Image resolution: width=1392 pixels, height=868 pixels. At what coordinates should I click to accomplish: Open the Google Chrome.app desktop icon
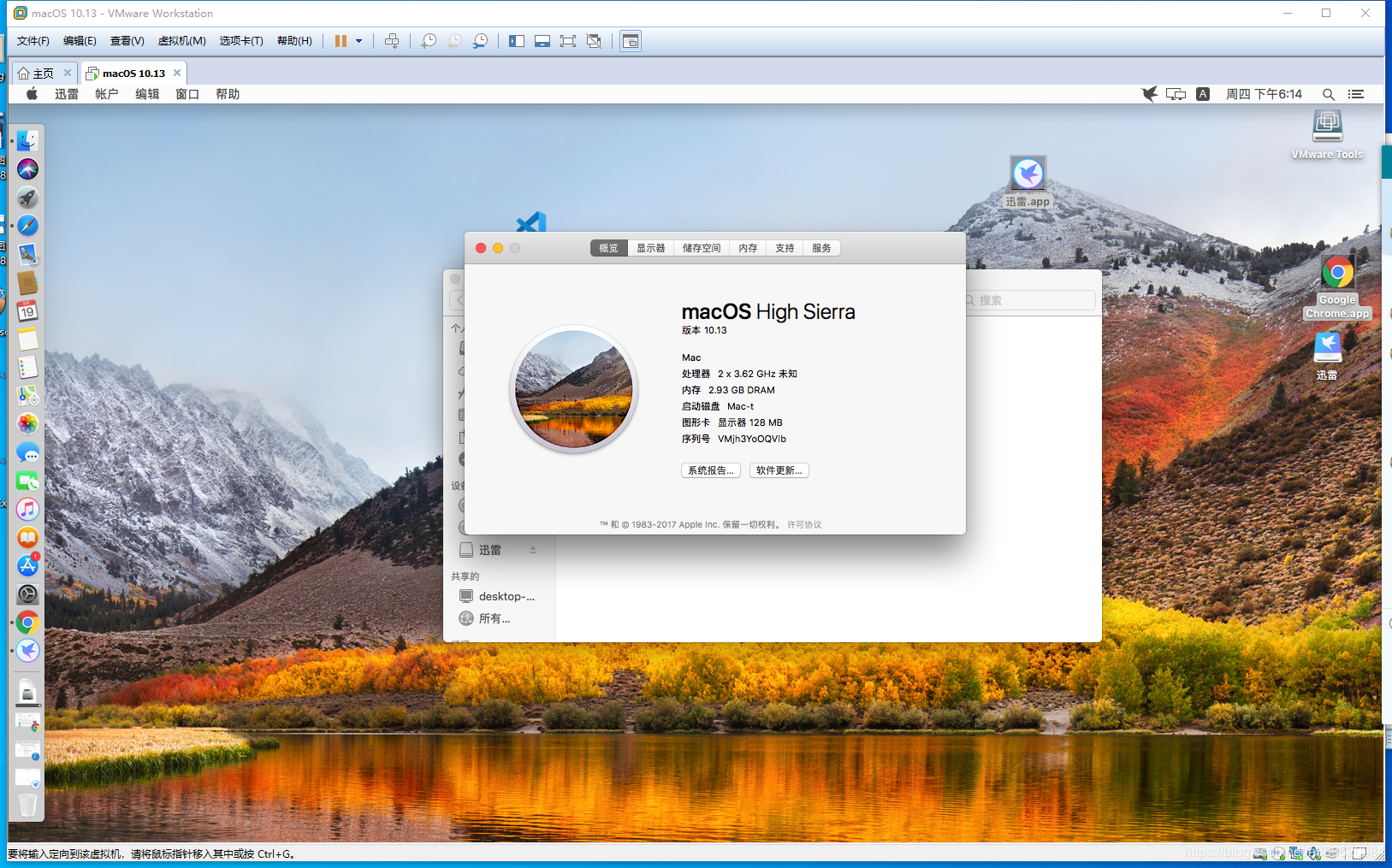tap(1337, 287)
